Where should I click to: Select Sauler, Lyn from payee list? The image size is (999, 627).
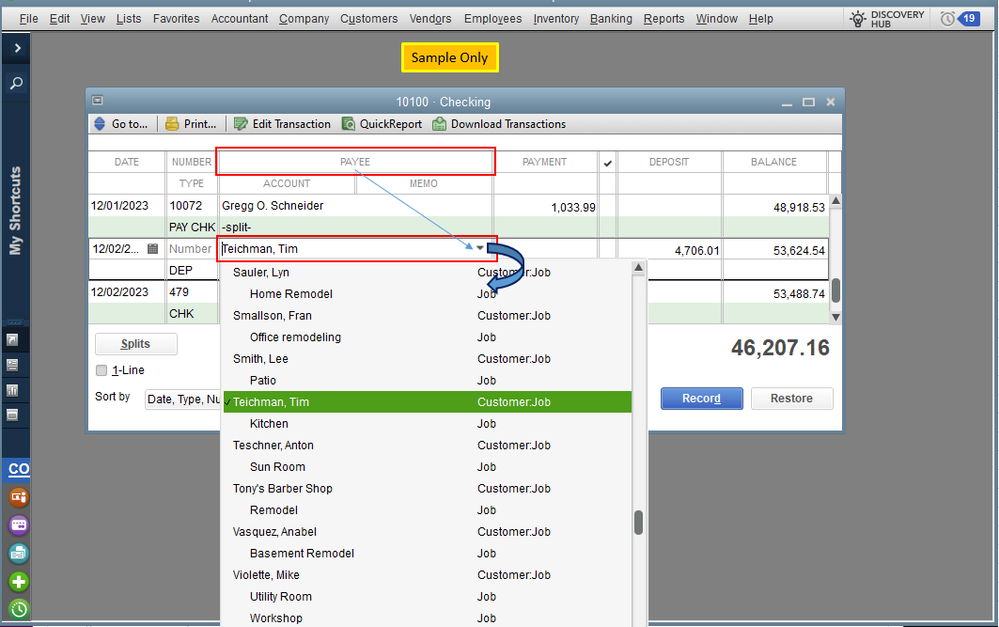click(427, 272)
